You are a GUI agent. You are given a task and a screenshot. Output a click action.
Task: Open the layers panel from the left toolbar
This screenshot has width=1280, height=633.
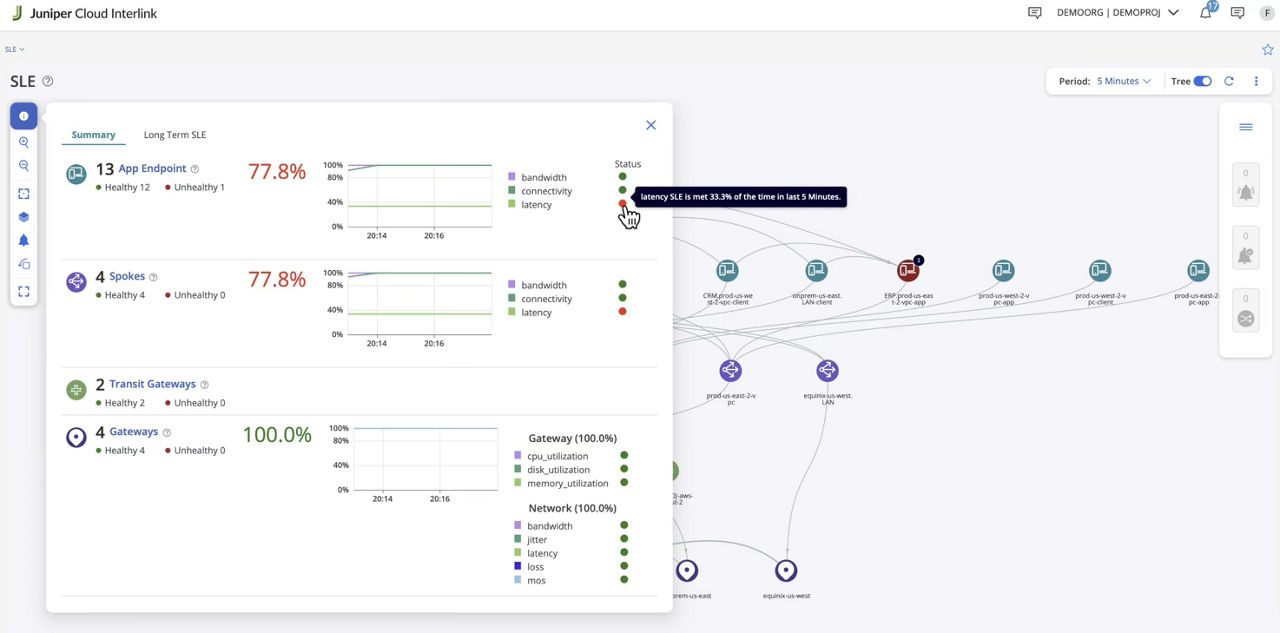23,216
